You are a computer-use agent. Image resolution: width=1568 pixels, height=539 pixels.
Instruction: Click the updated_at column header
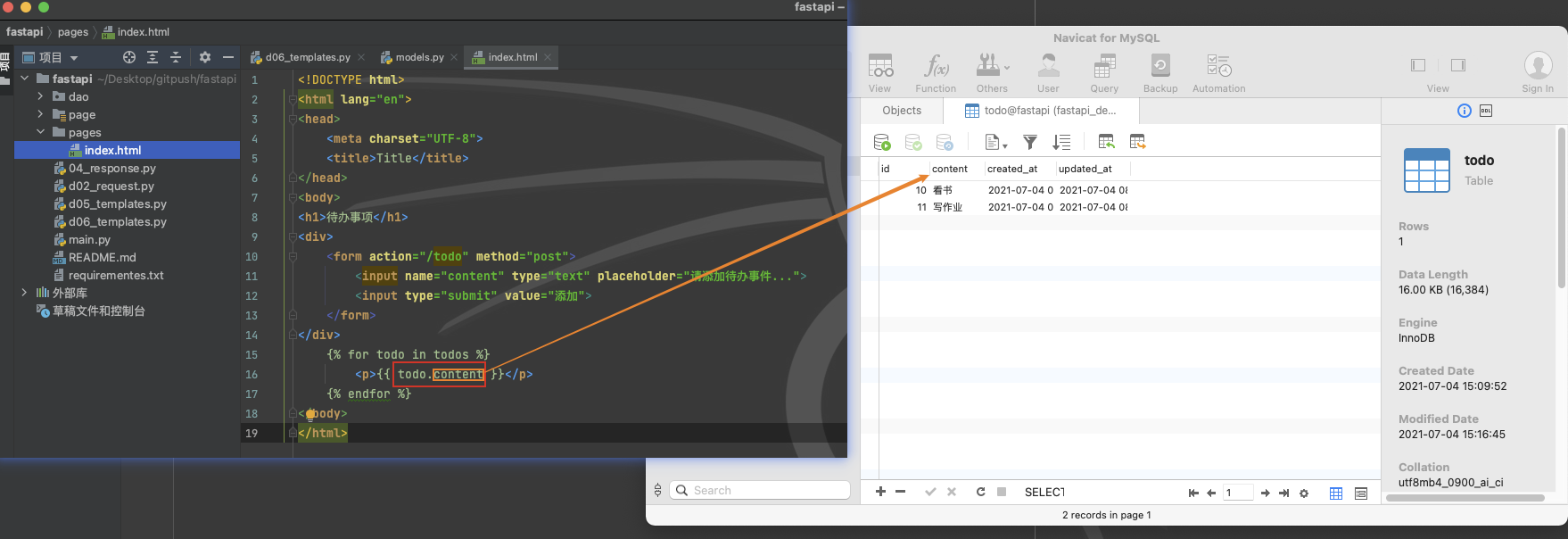1093,169
